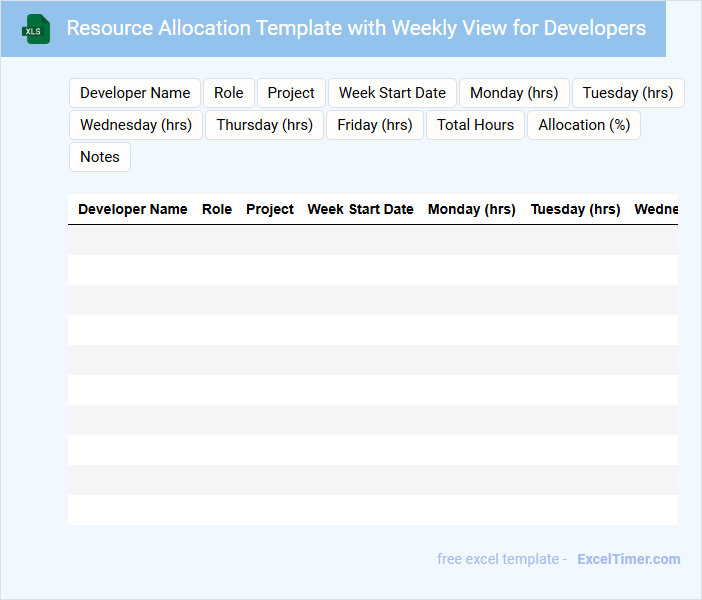
Task: Click the Developer Name column header
Action: (133, 210)
